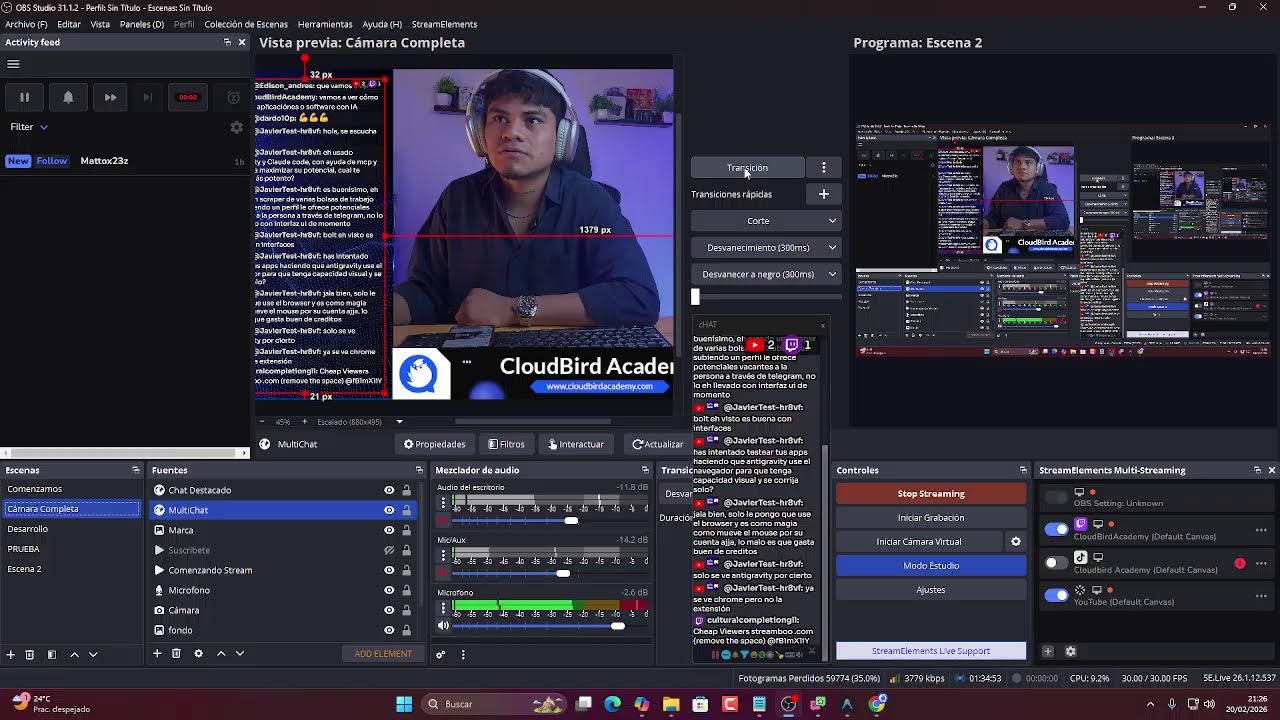Adjust Audio del escritorio volume slider

(571, 520)
